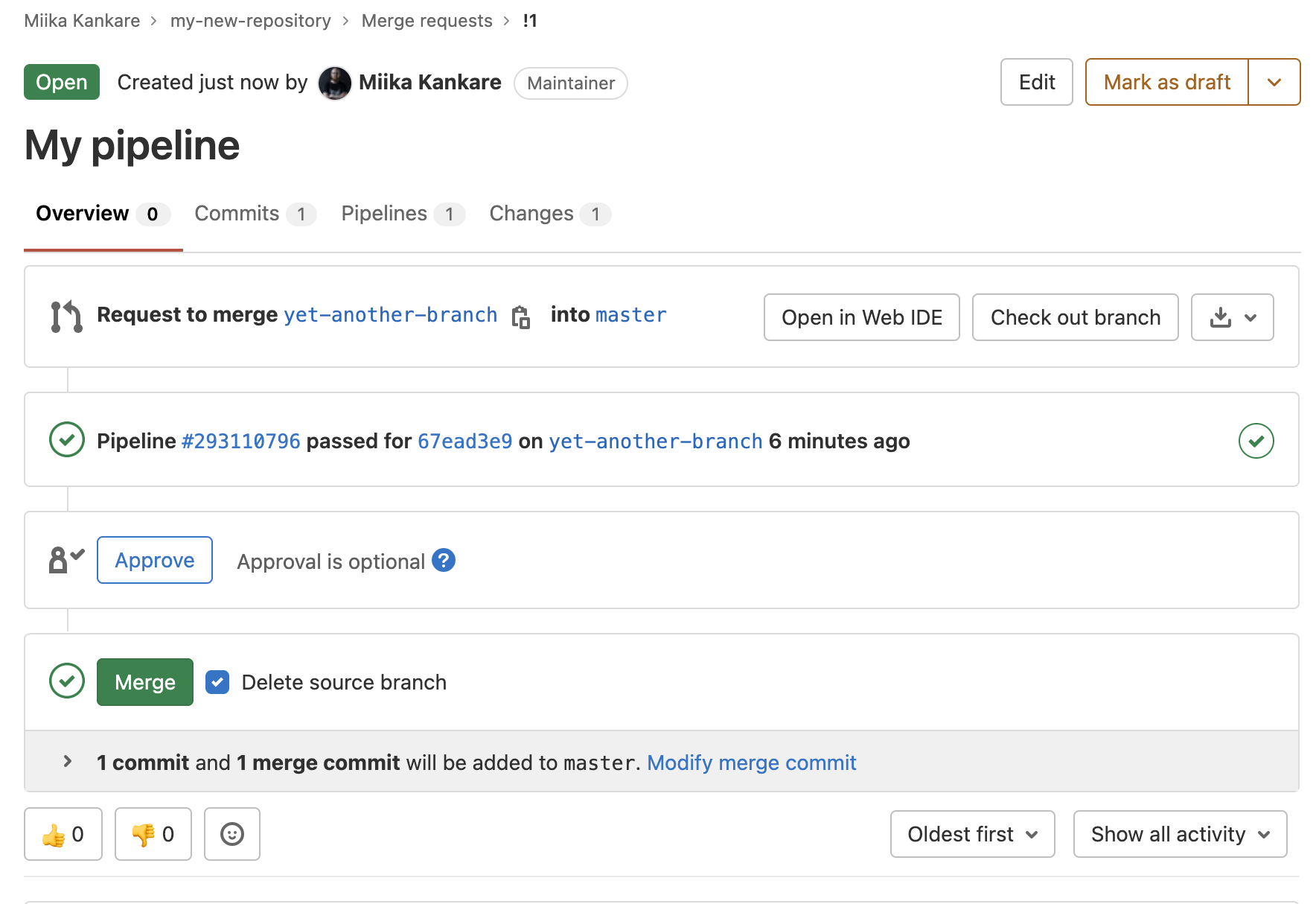This screenshot has height=904, width=1316.
Task: Open the Modify merge commit link
Action: click(751, 763)
